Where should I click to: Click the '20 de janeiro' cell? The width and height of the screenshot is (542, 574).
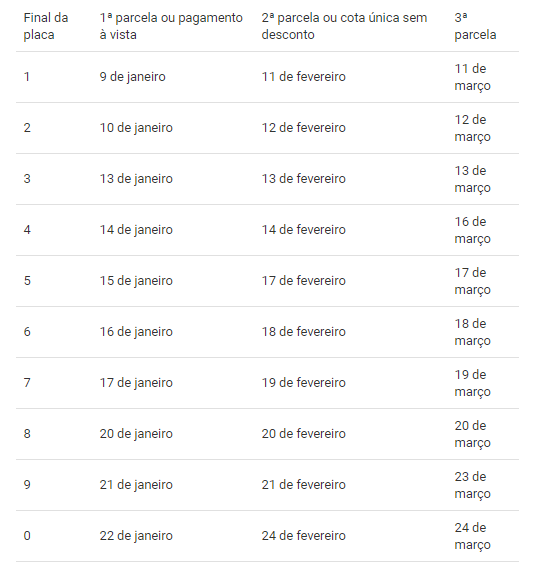point(136,434)
